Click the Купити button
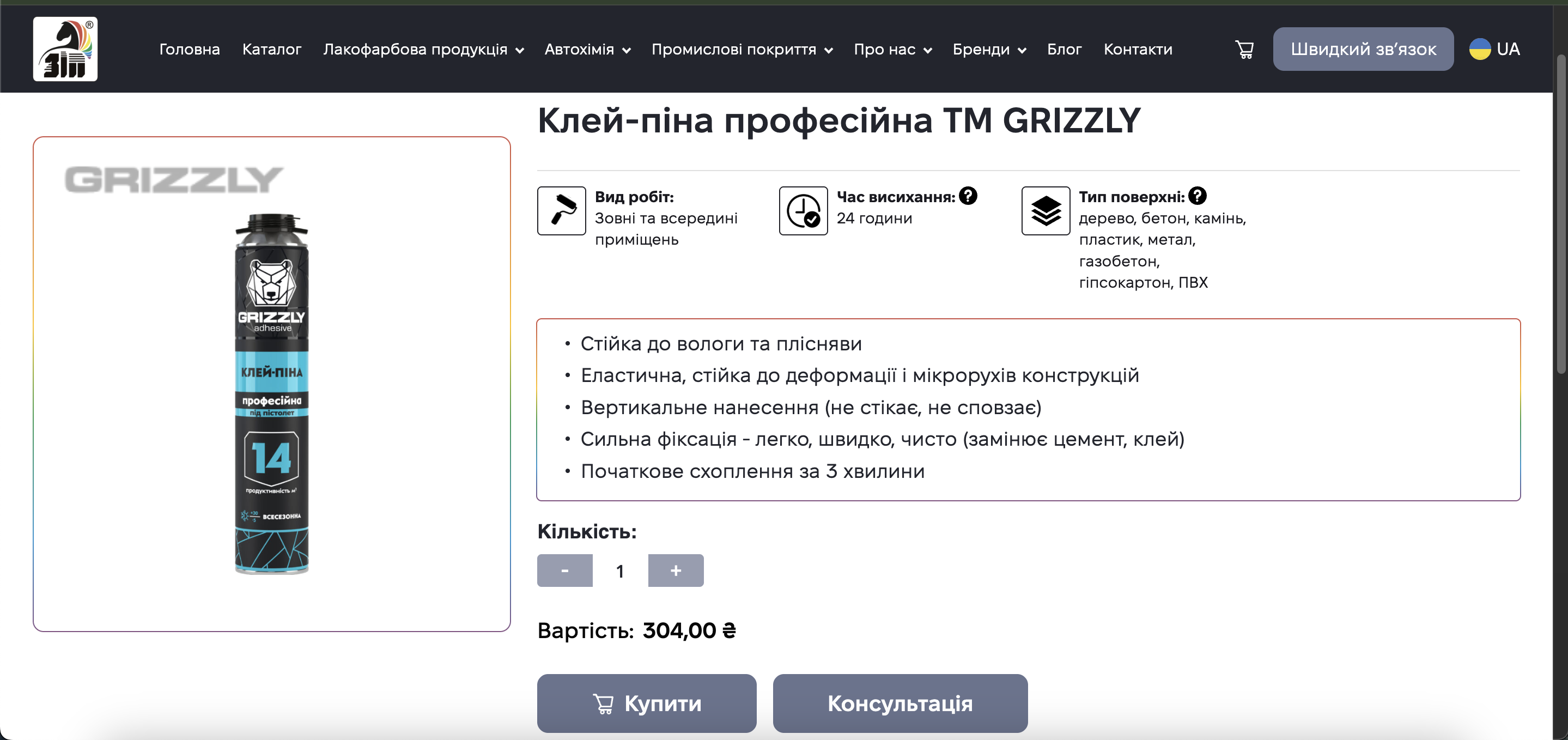This screenshot has width=1568, height=740. pos(647,703)
